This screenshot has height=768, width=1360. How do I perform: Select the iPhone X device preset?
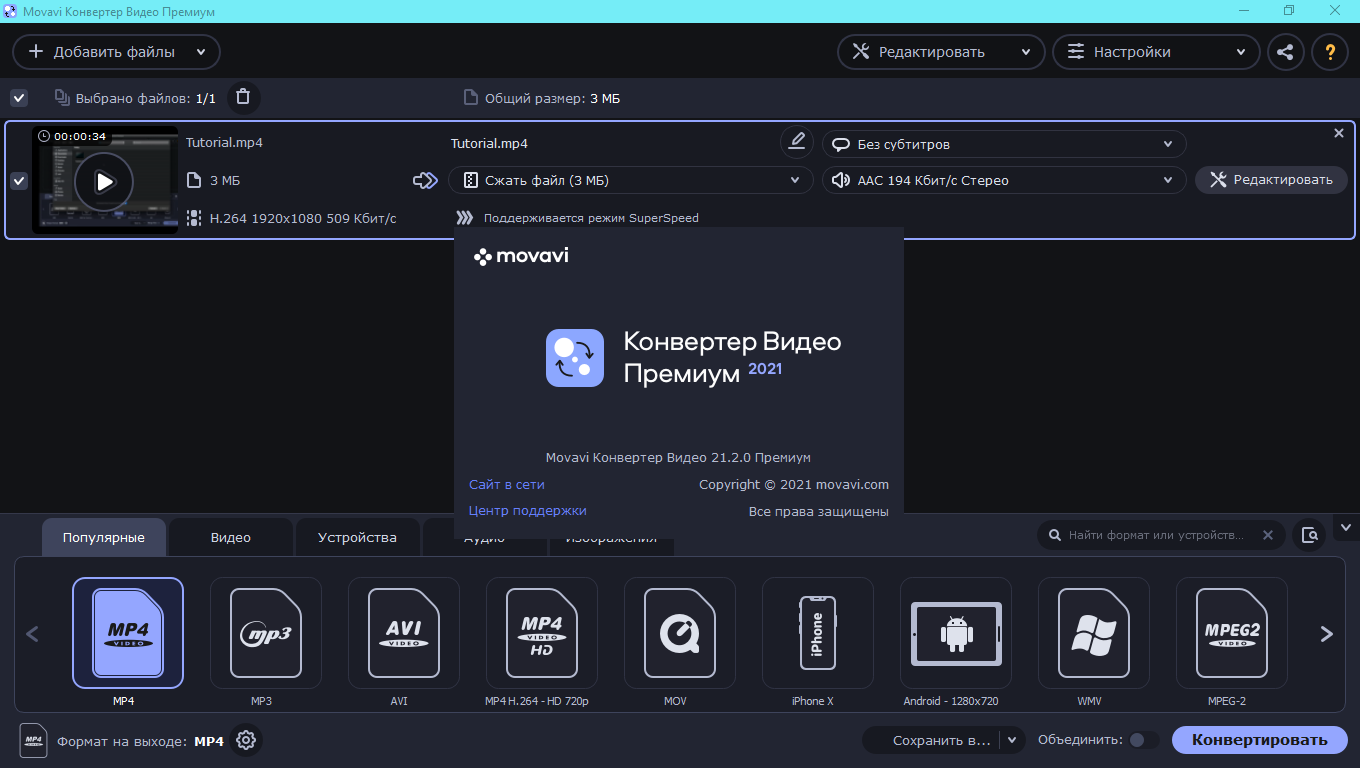click(x=818, y=633)
